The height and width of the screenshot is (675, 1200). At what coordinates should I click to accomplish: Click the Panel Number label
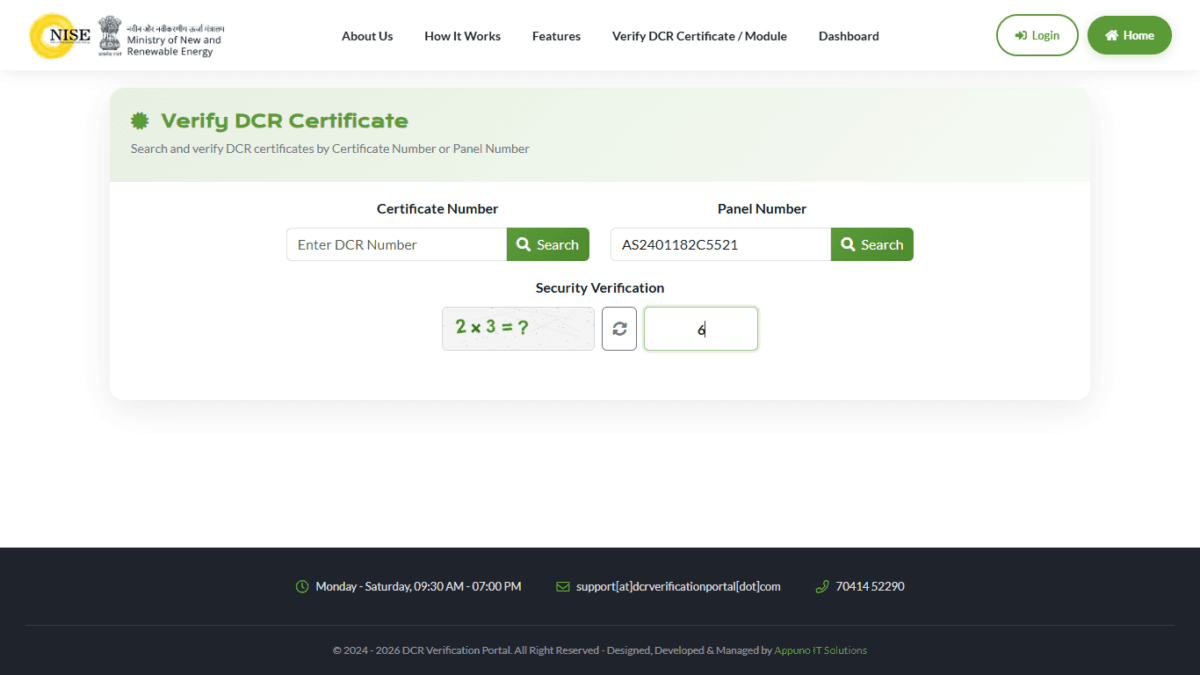click(762, 209)
